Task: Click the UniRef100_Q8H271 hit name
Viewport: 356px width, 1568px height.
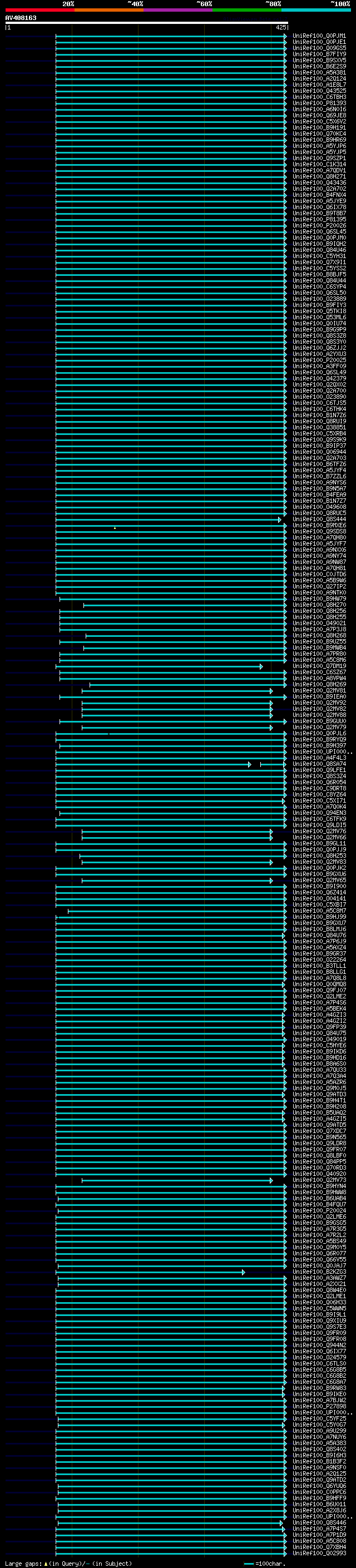Action: (x=319, y=176)
